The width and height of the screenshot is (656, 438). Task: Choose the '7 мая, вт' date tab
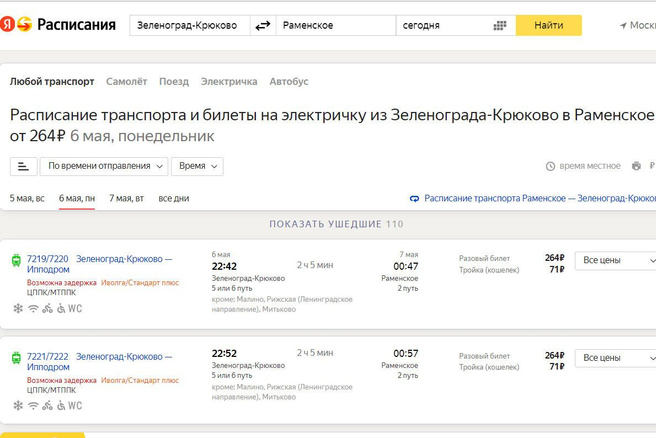click(x=126, y=198)
